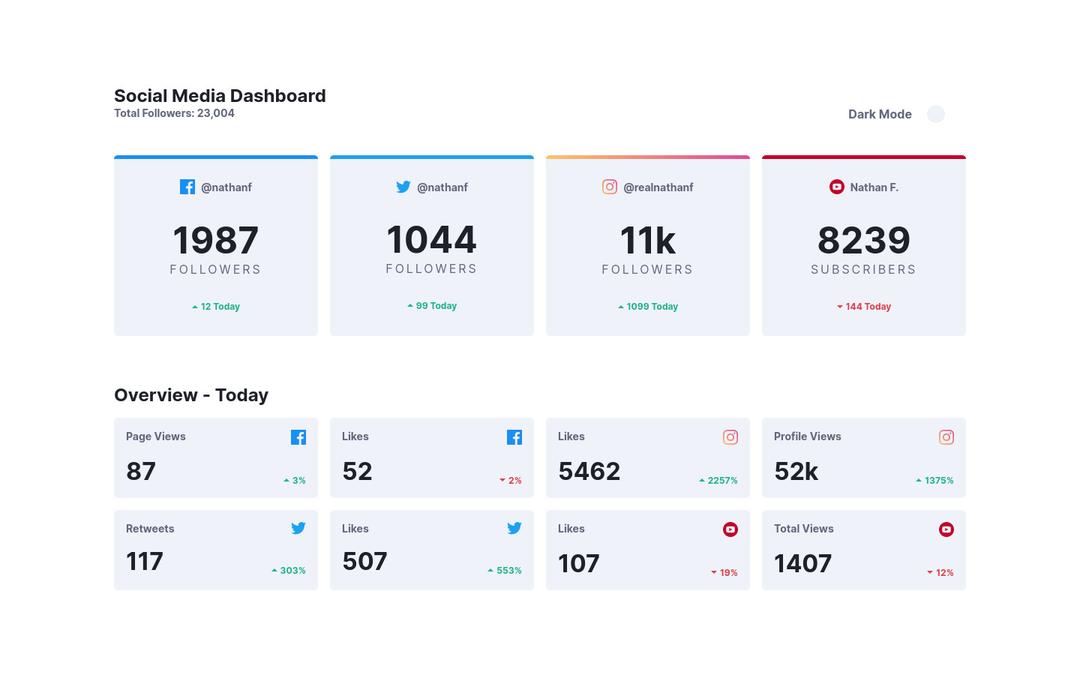The image size is (1080, 675).
Task: Click the Twitter icon in the 507 Likes card
Action: [x=514, y=528]
